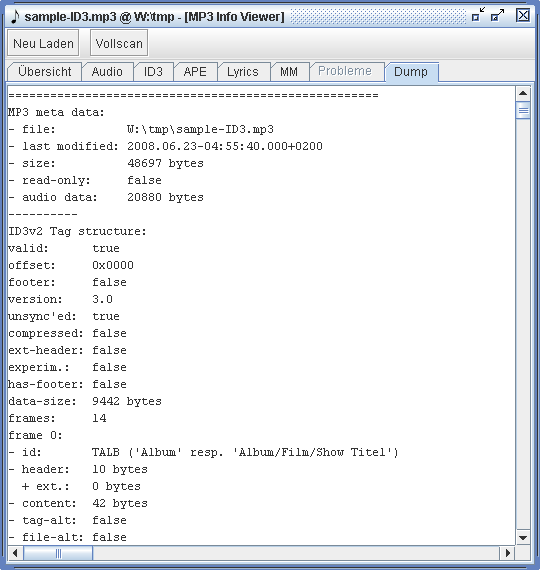Viewport: 540px width, 570px height.
Task: Open the Audio tab
Action: tap(107, 72)
